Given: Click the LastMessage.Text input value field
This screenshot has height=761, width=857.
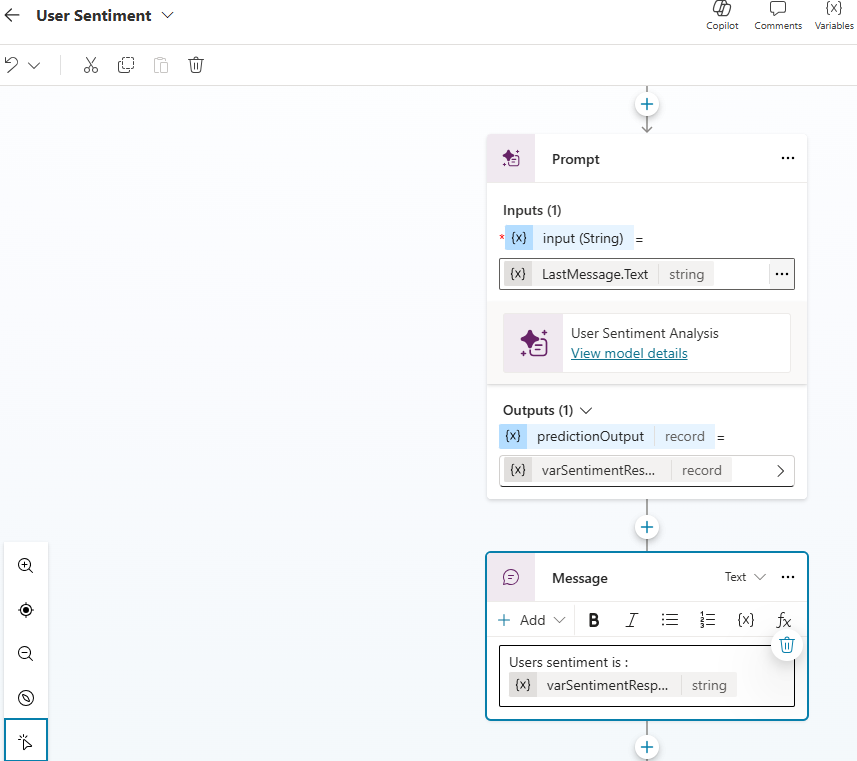Looking at the screenshot, I should [x=630, y=274].
